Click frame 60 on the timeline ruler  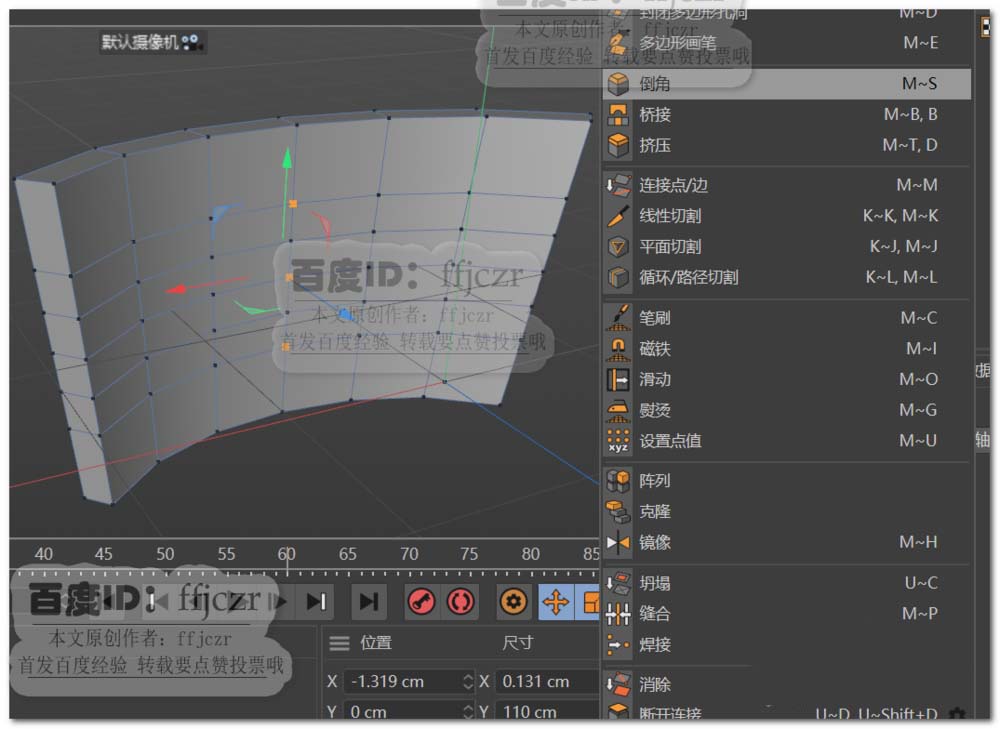[286, 554]
